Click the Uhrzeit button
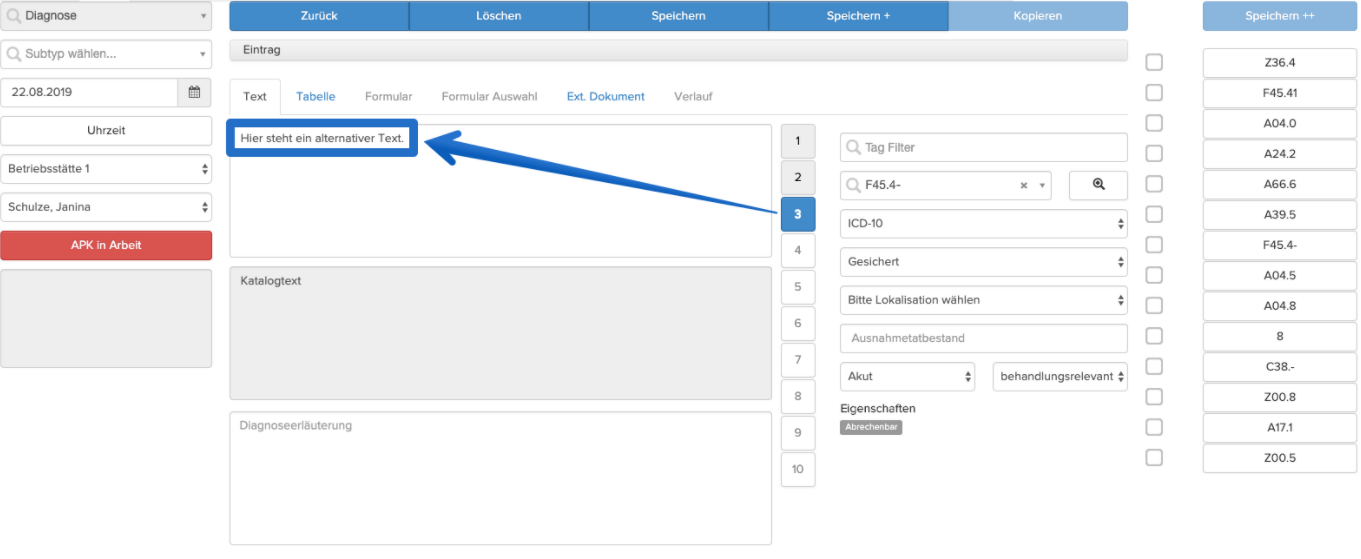Screen dimensions: 1361x559 [106, 131]
